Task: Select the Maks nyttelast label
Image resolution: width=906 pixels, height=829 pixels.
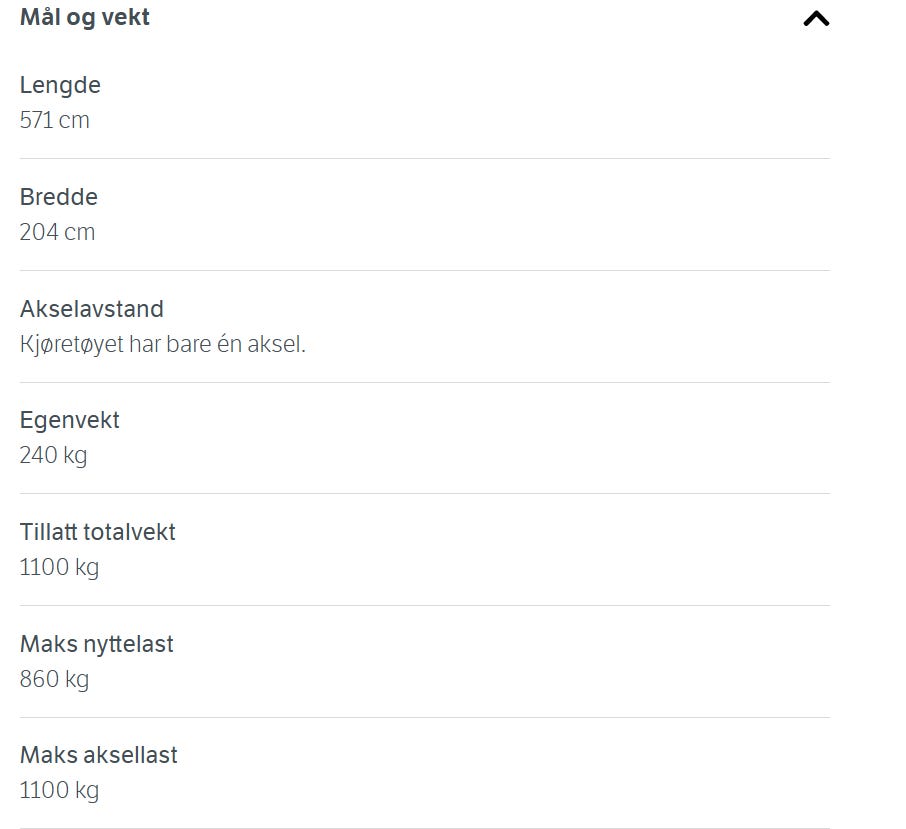Action: coord(96,644)
